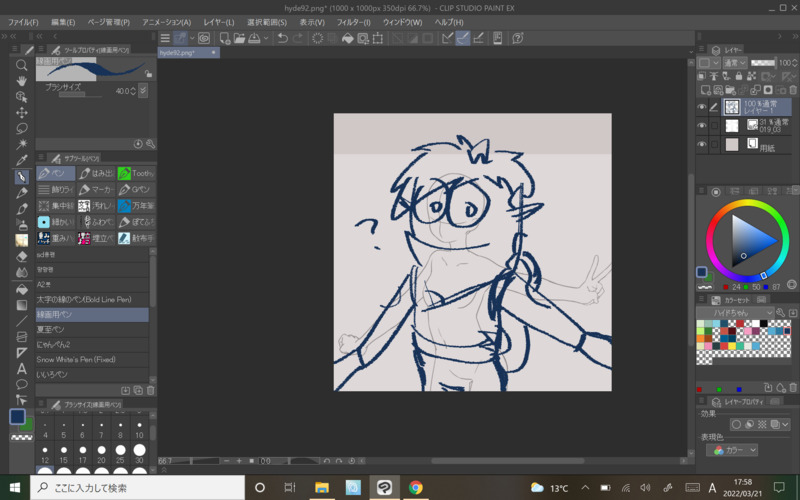Open the ウィンドウ(W) menu

coord(403,22)
